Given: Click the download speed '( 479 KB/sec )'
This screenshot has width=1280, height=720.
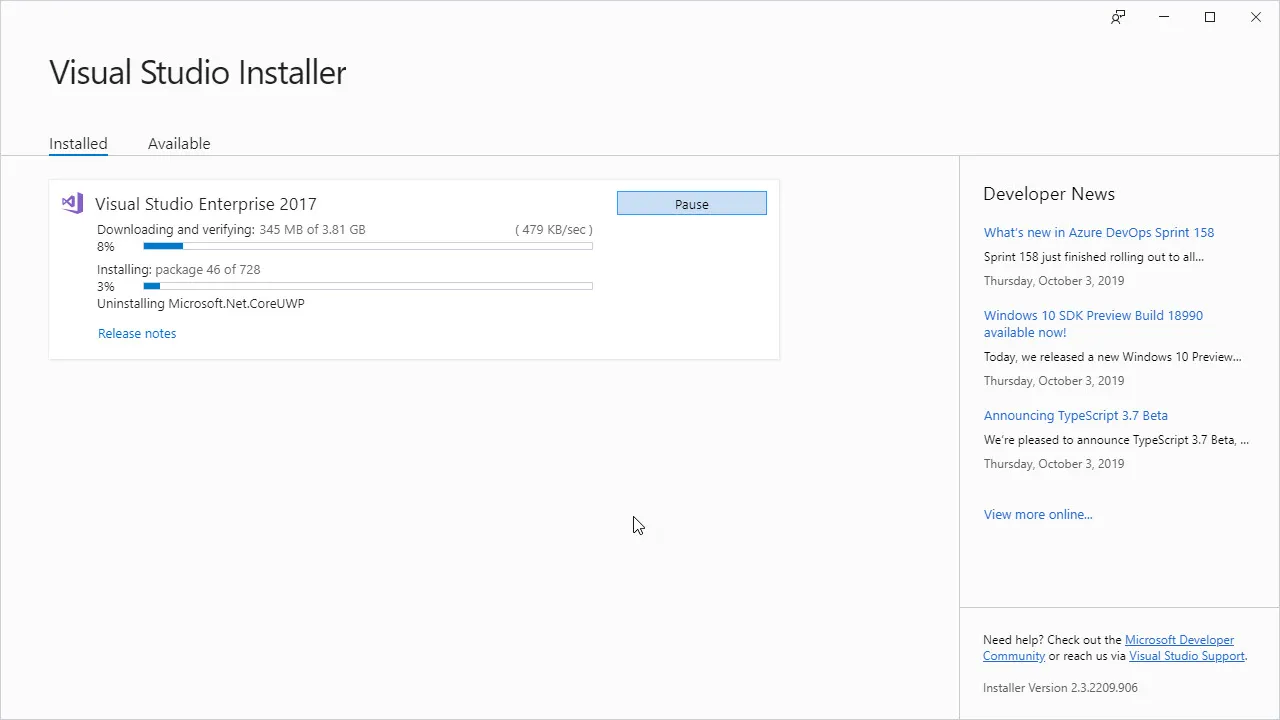Looking at the screenshot, I should (554, 230).
